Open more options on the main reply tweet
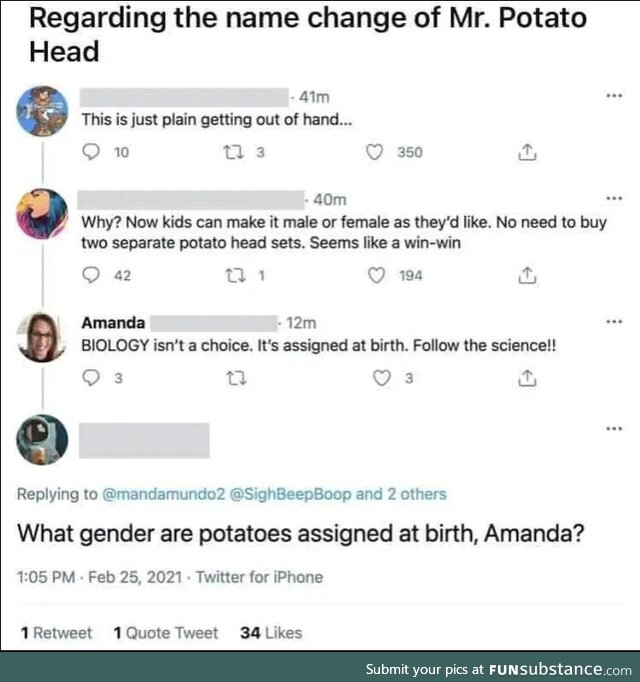Image resolution: width=640 pixels, height=682 pixels. [x=612, y=429]
